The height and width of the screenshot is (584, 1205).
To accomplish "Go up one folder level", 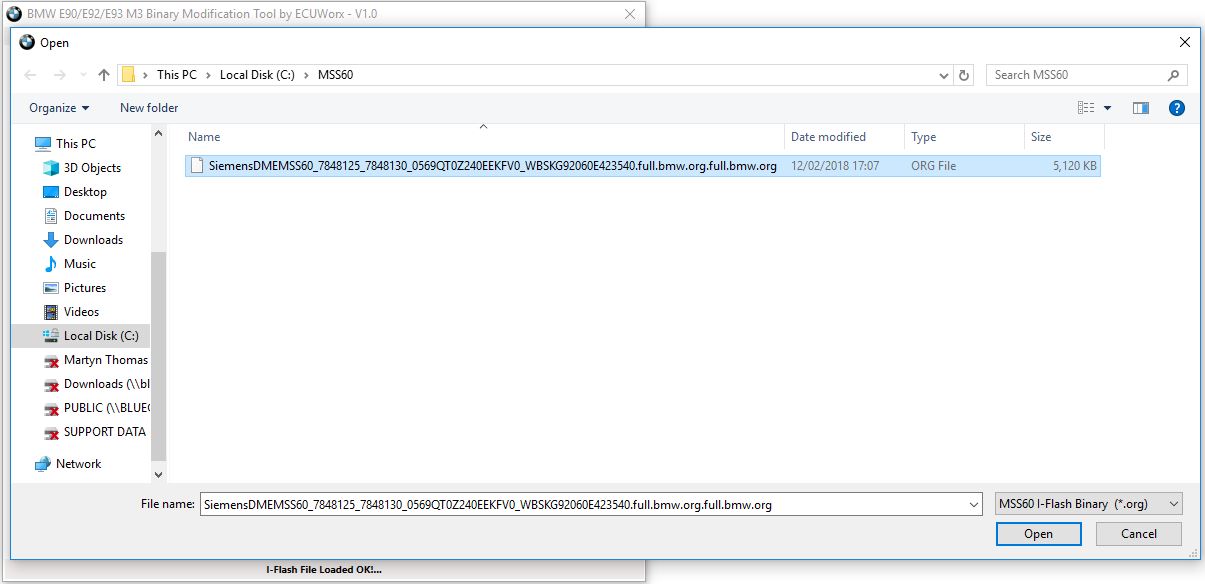I will (x=104, y=75).
